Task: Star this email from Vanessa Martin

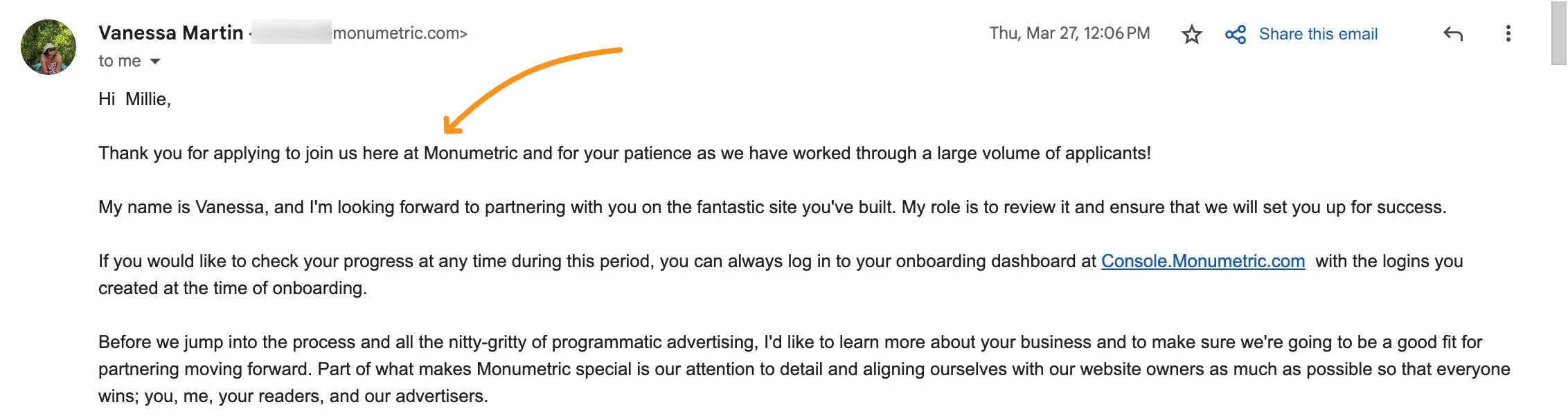Action: (1191, 34)
